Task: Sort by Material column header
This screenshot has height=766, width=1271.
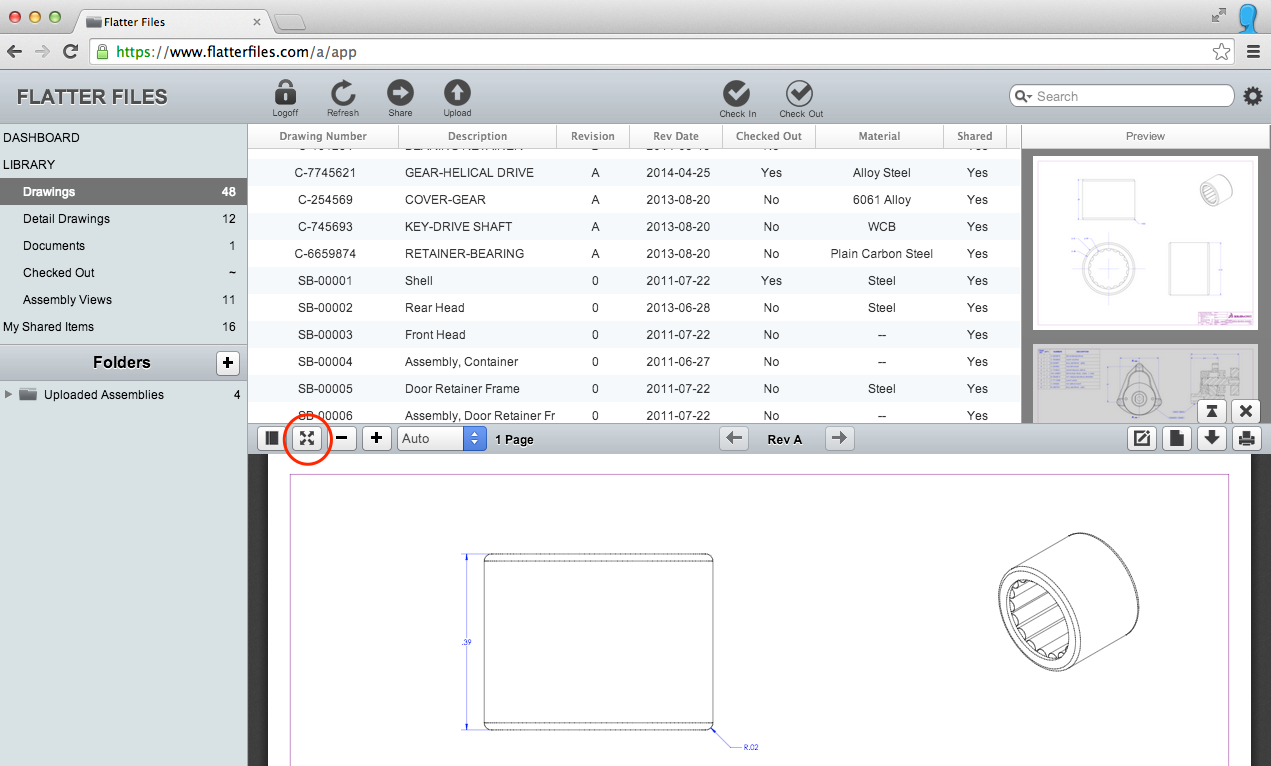Action: click(879, 136)
